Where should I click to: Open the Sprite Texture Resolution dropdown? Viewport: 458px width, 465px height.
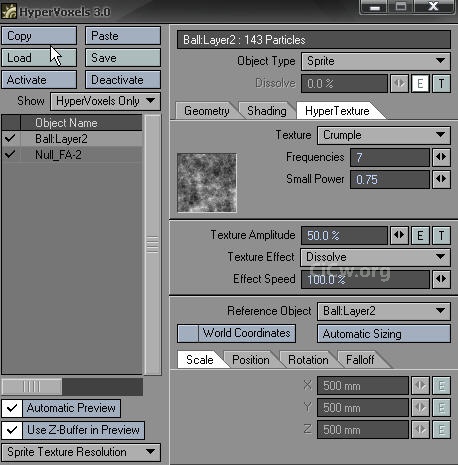(81, 452)
